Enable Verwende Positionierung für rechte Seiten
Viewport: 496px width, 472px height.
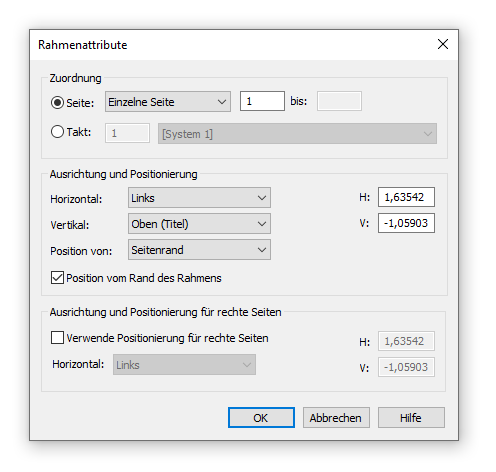(x=57, y=337)
